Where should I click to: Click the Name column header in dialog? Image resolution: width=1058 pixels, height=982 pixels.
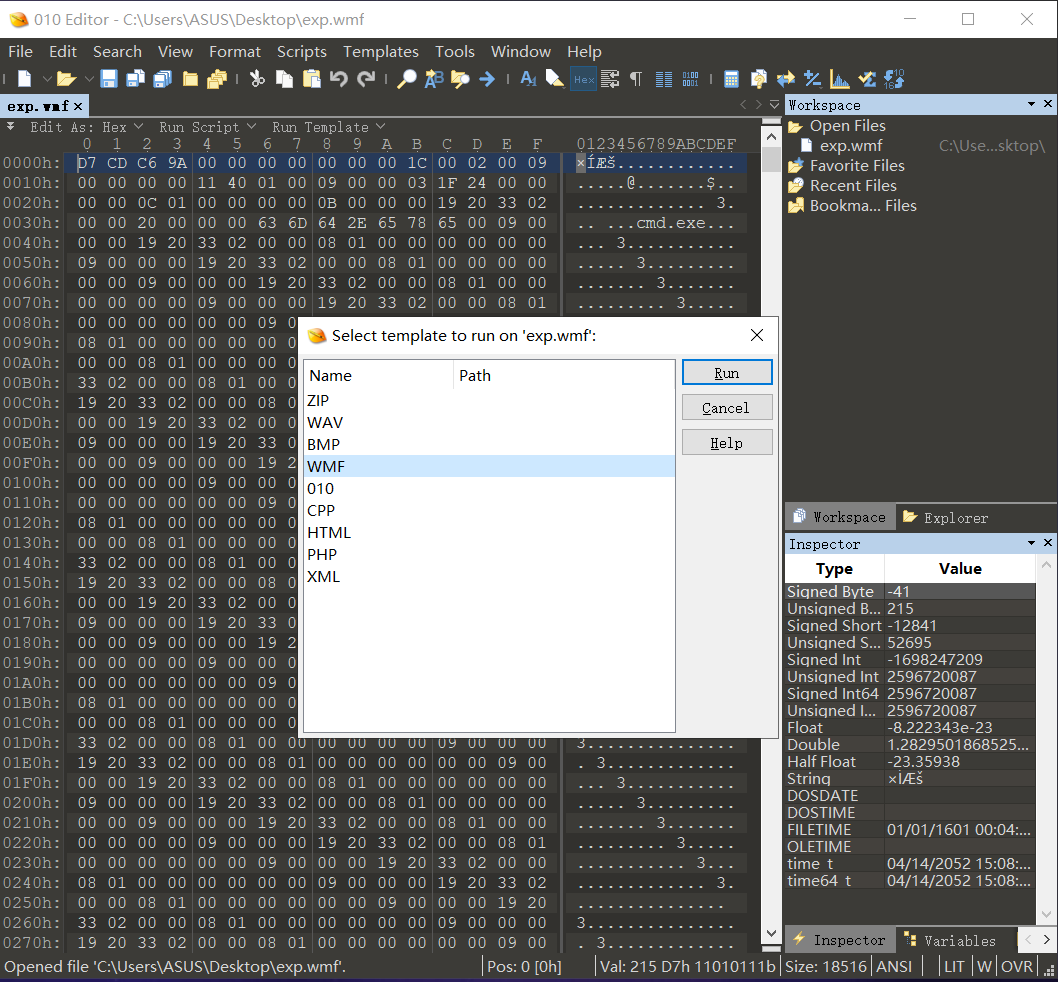379,375
